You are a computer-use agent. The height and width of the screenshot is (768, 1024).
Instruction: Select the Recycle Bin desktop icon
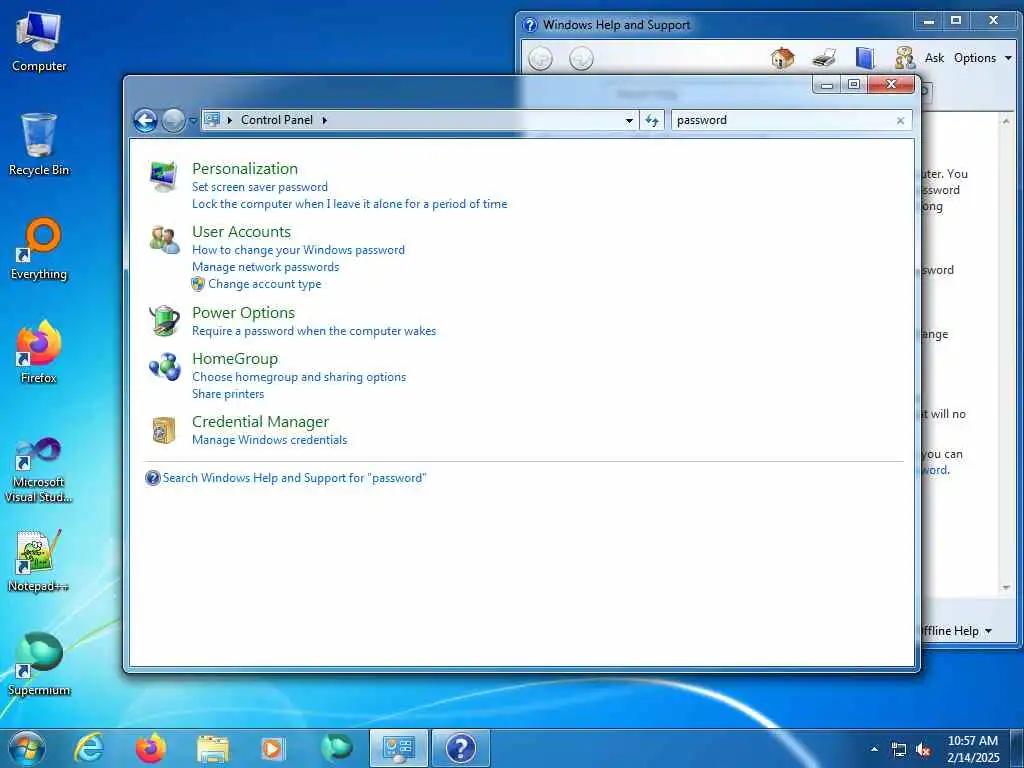point(39,145)
